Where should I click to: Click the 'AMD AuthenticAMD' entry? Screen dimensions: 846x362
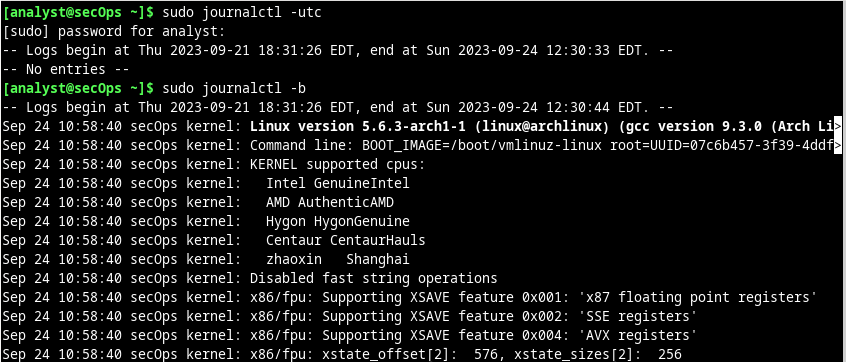[330, 202]
